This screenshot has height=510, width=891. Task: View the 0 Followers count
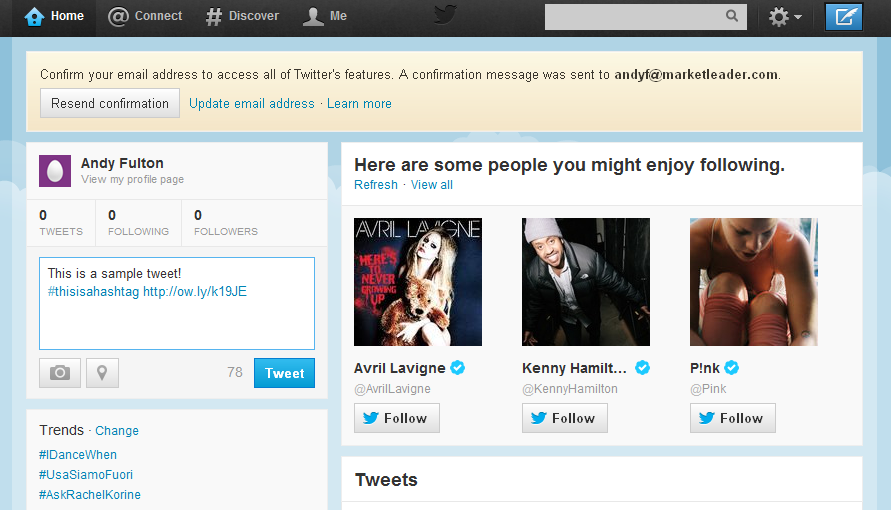pyautogui.click(x=226, y=223)
